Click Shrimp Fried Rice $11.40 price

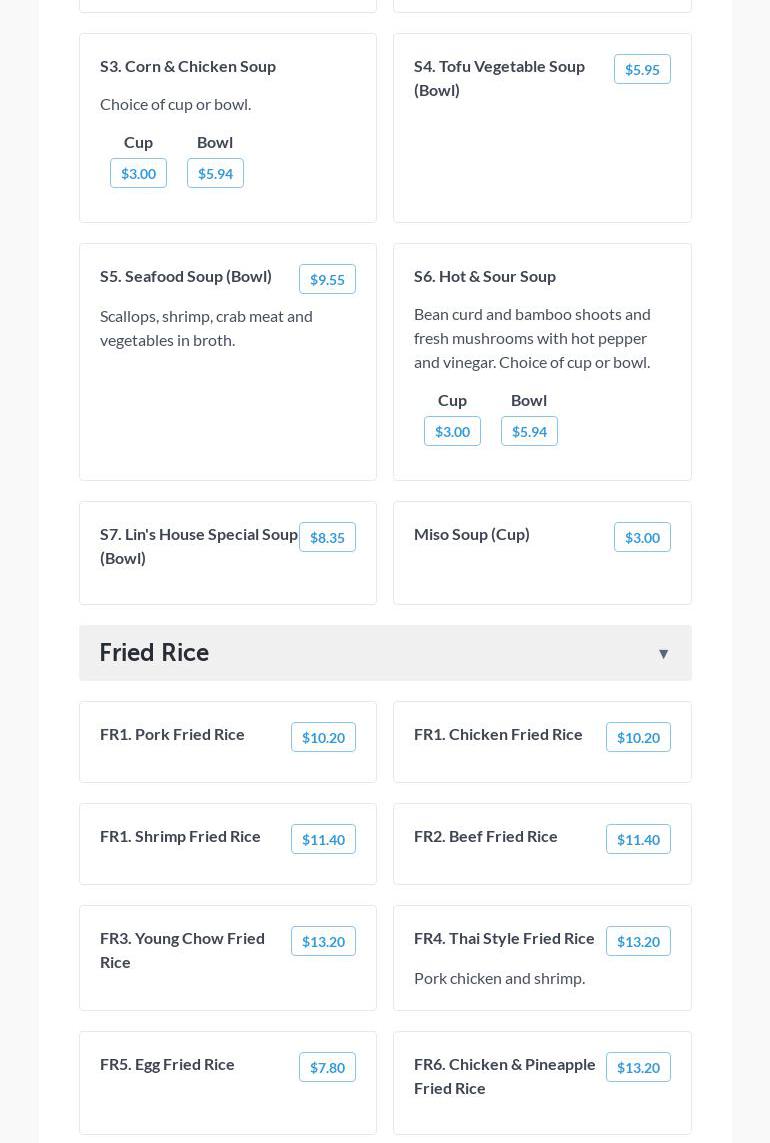[x=323, y=839]
